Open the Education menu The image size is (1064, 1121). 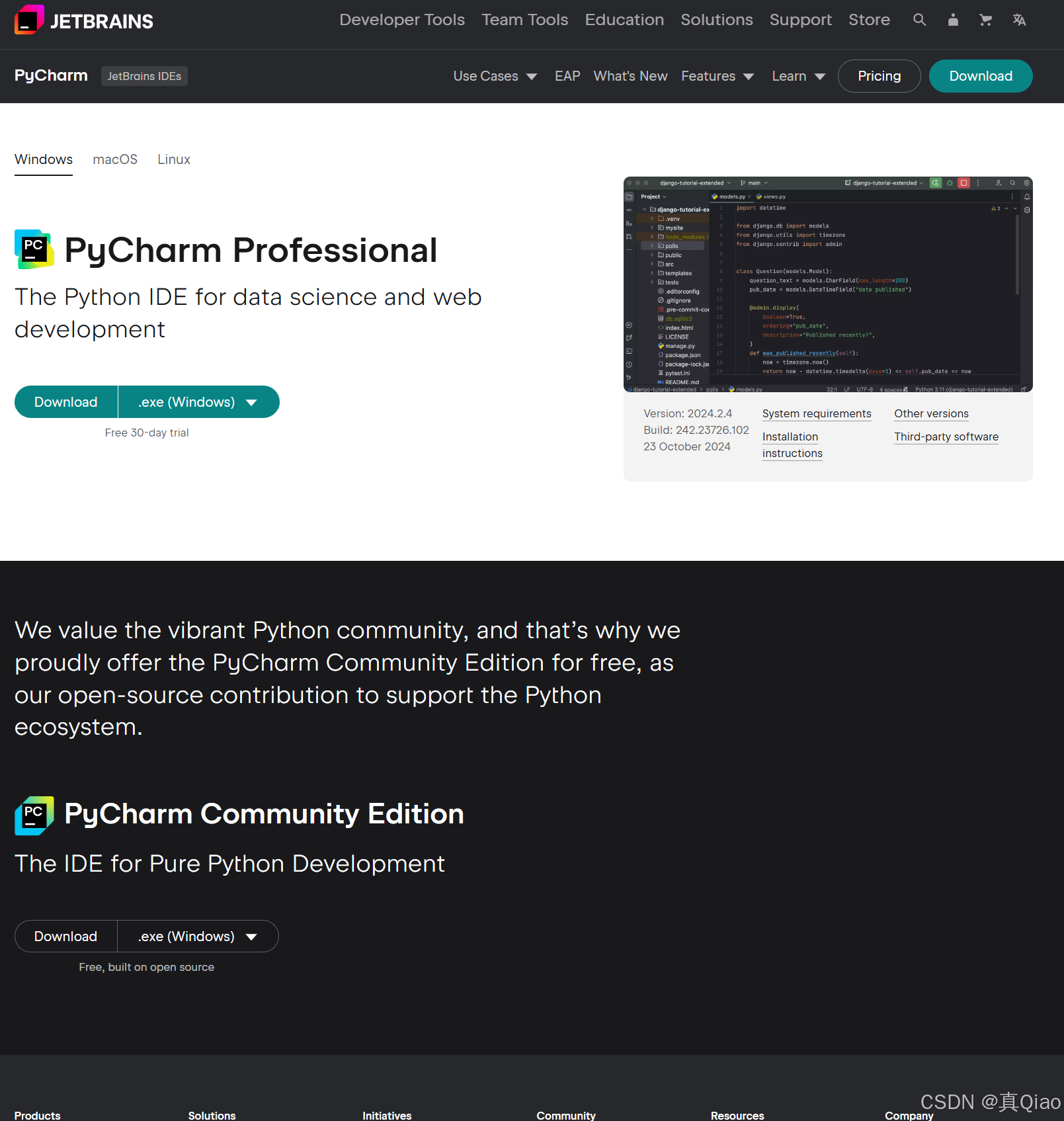point(624,20)
